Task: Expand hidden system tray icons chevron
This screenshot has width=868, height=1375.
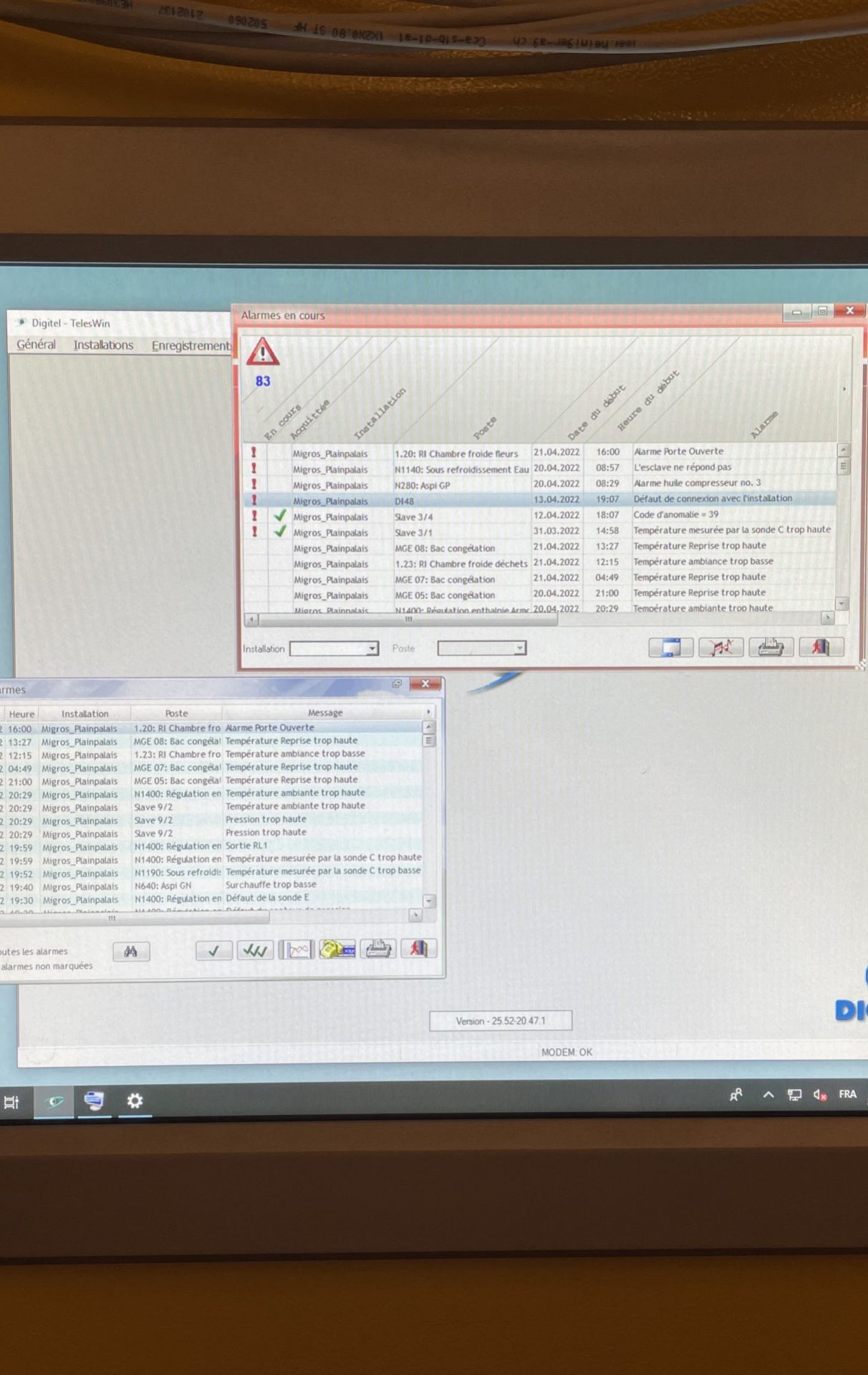Action: point(768,1095)
